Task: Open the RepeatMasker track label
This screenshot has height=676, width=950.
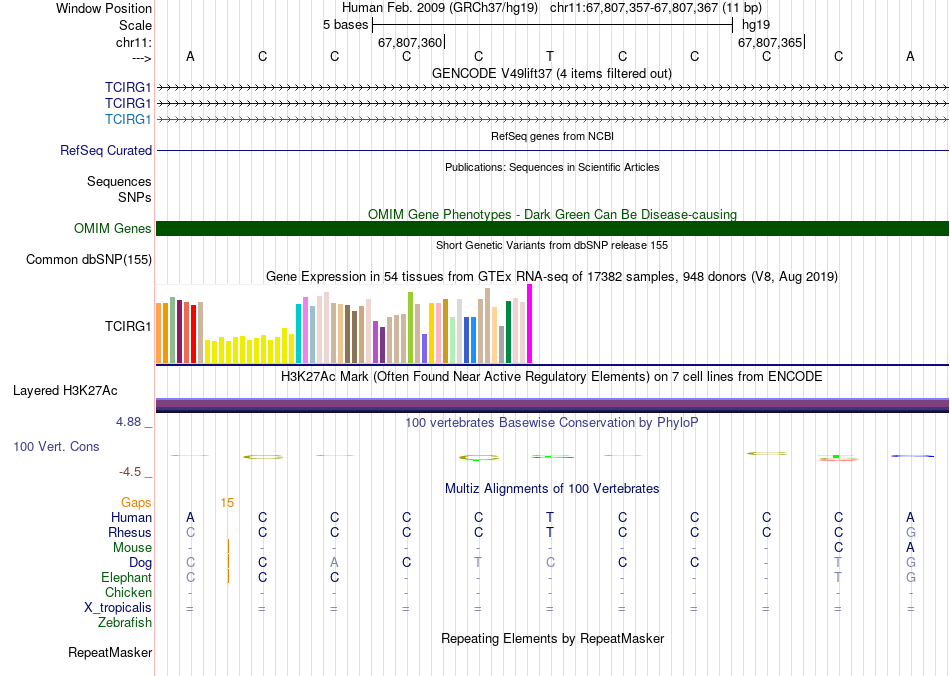Action: [x=110, y=652]
